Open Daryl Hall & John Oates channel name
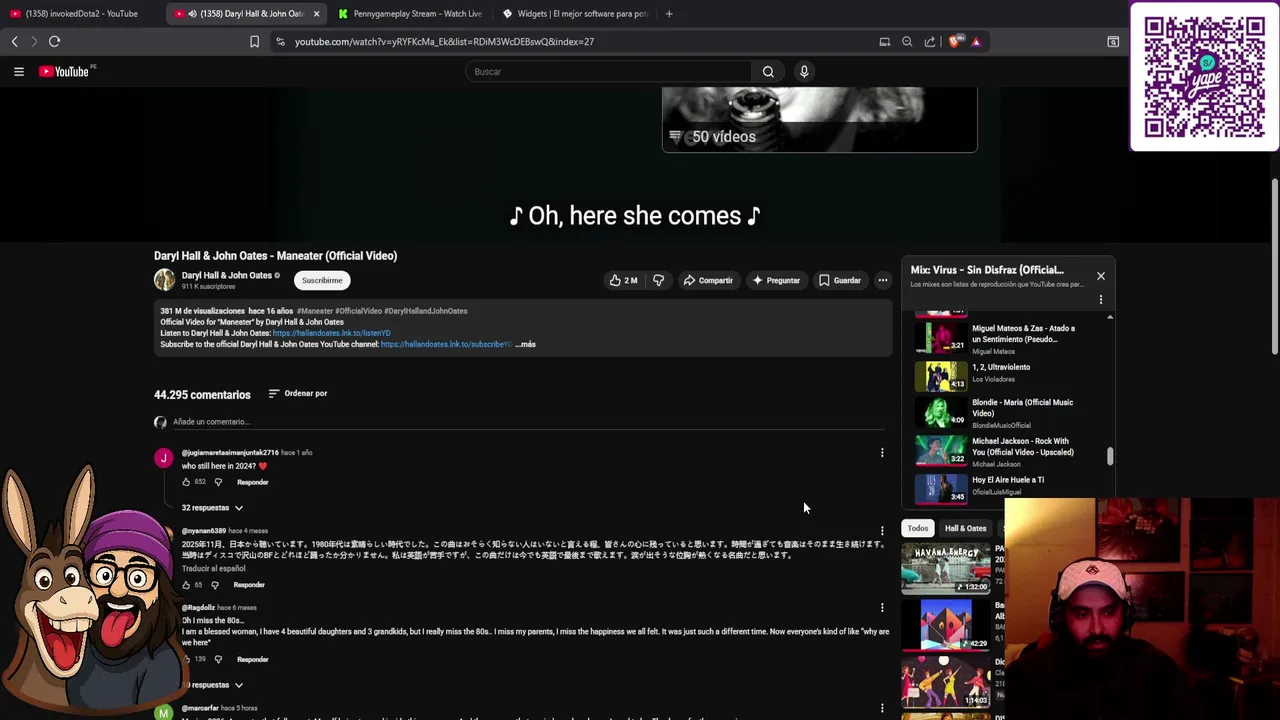Screen dimensions: 1280x720 tap(227, 276)
